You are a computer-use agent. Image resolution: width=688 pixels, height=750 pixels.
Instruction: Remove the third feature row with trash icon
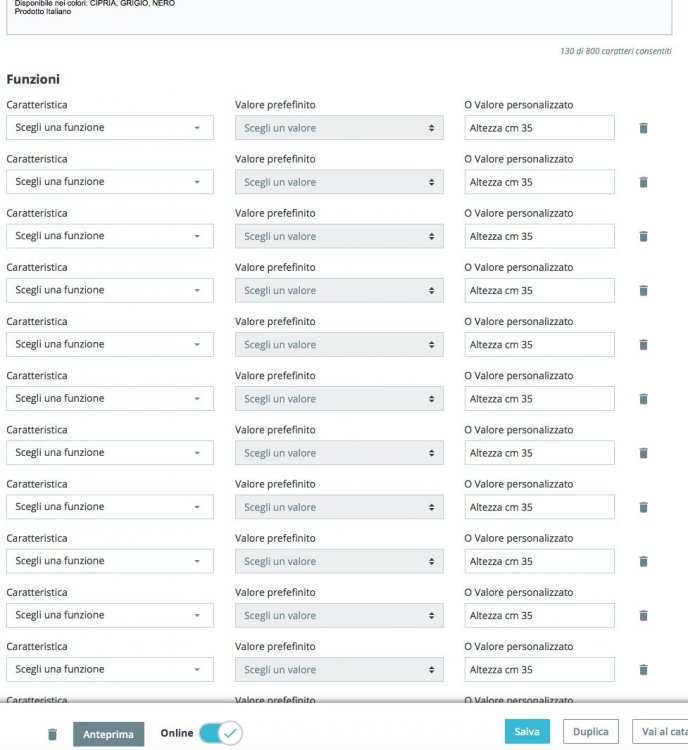[643, 236]
